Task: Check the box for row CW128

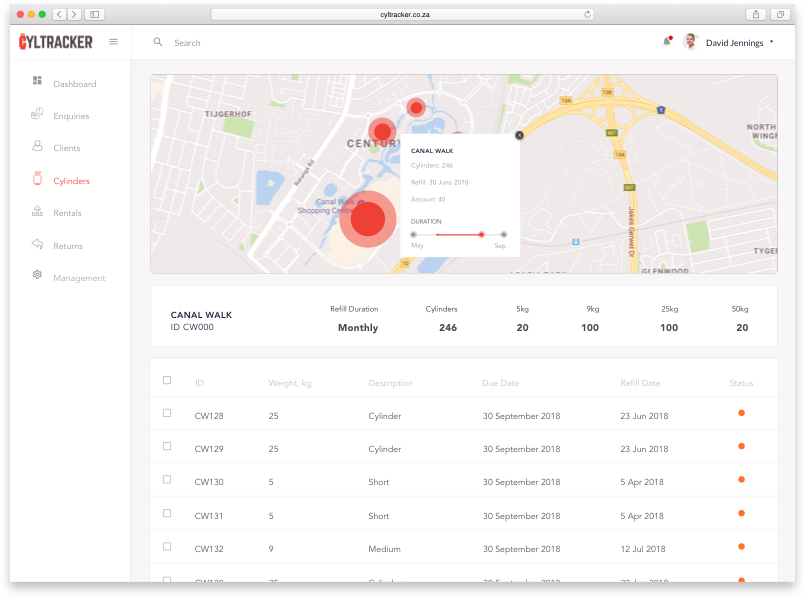Action: click(167, 413)
